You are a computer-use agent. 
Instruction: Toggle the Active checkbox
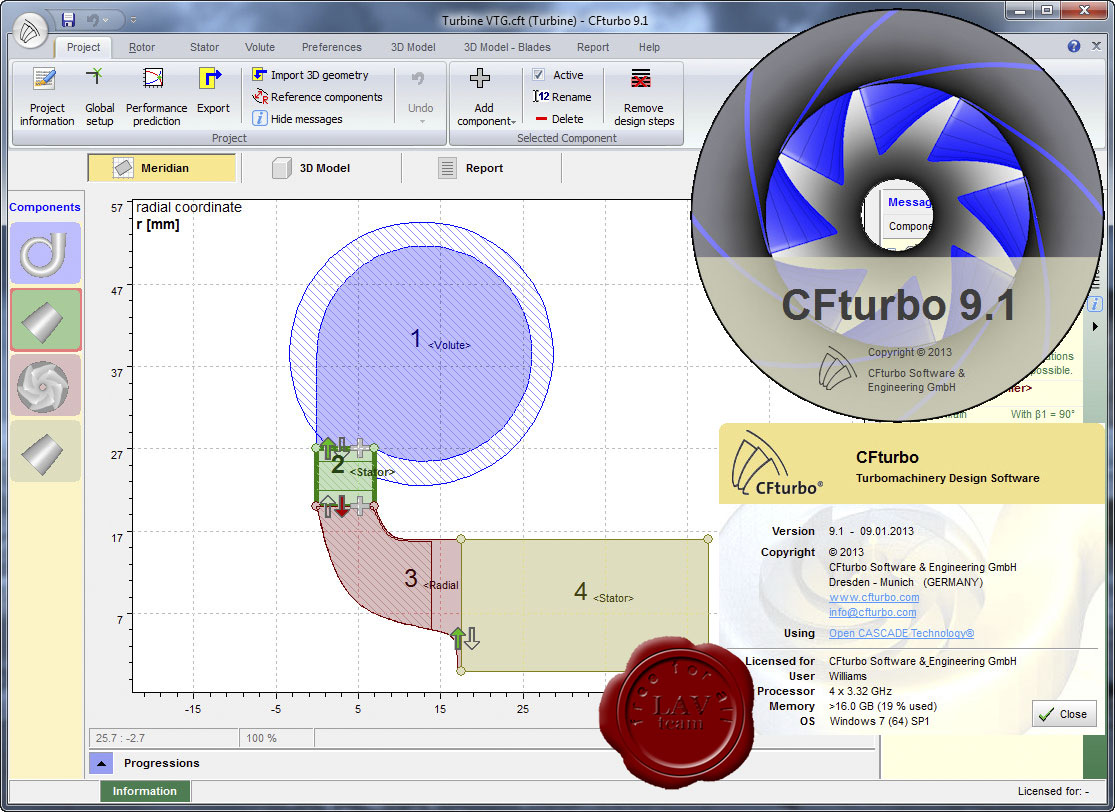[539, 75]
